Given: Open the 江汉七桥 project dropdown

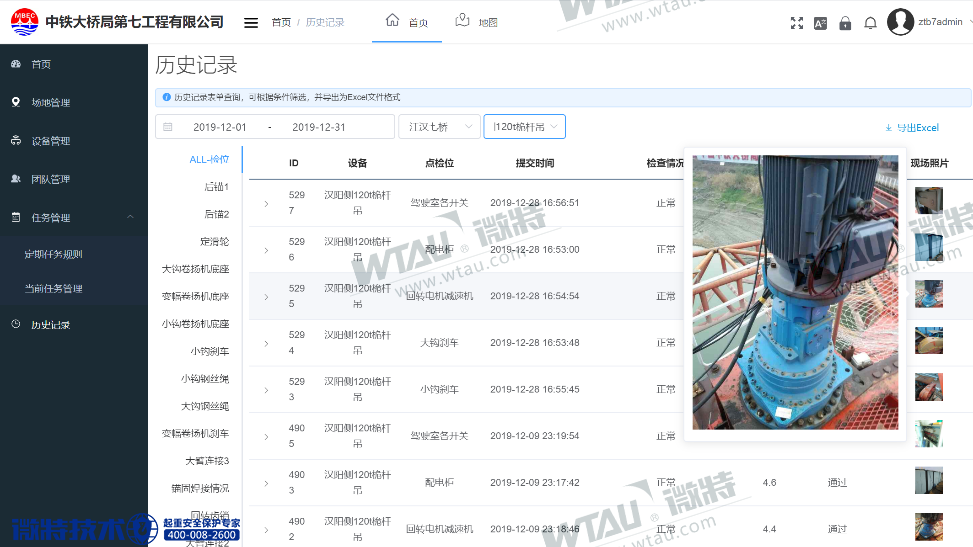Looking at the screenshot, I should point(438,127).
